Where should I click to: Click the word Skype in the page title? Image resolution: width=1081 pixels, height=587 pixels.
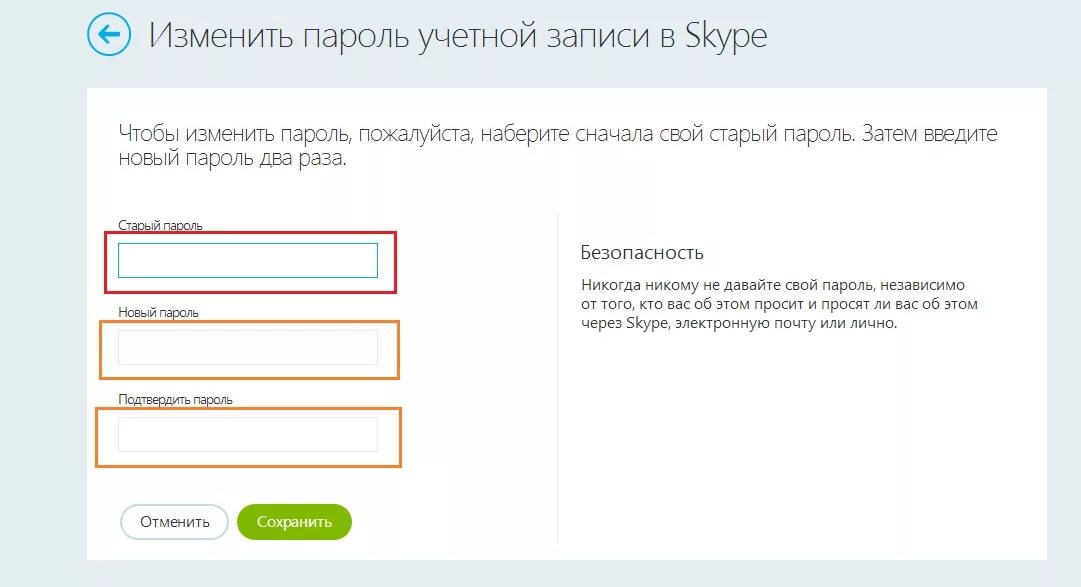(726, 37)
